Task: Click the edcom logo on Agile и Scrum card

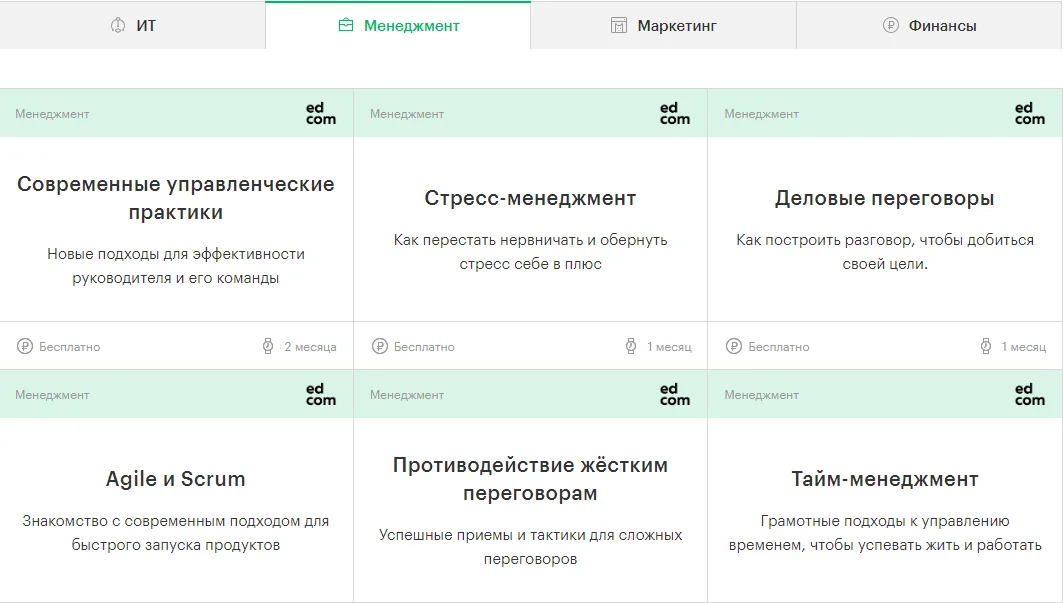Action: click(321, 395)
